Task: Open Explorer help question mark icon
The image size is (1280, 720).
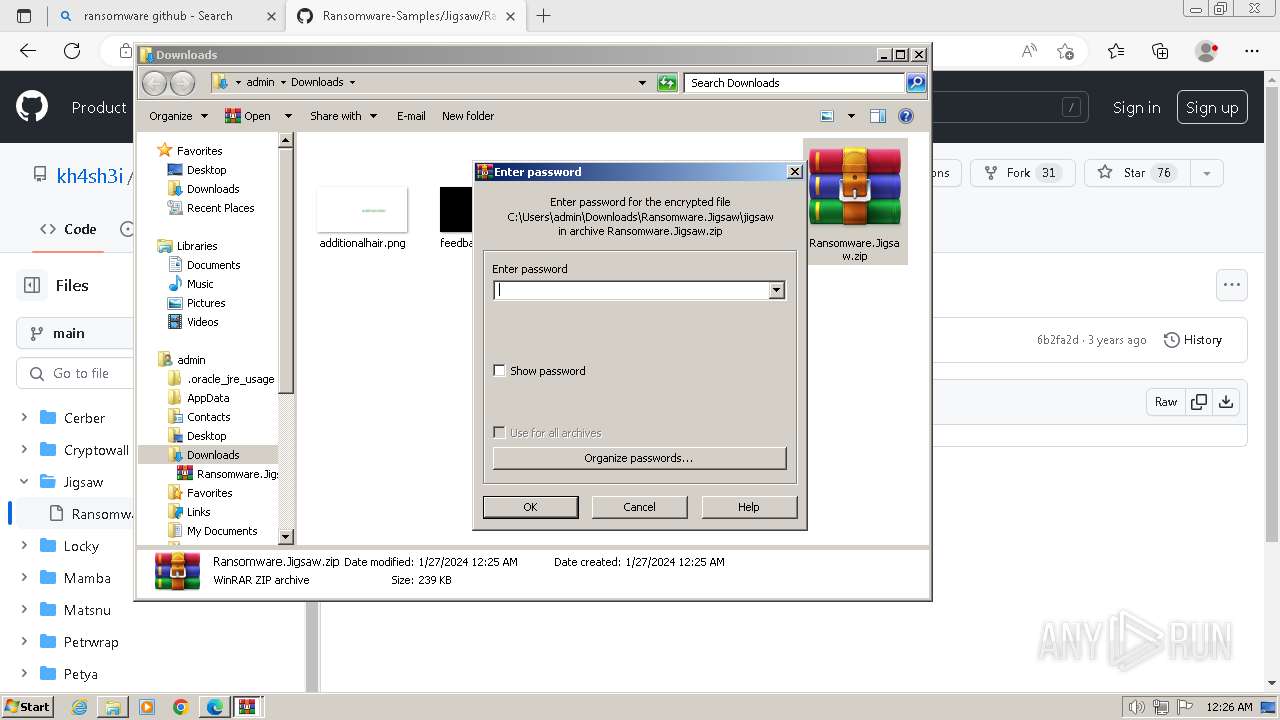Action: click(906, 116)
